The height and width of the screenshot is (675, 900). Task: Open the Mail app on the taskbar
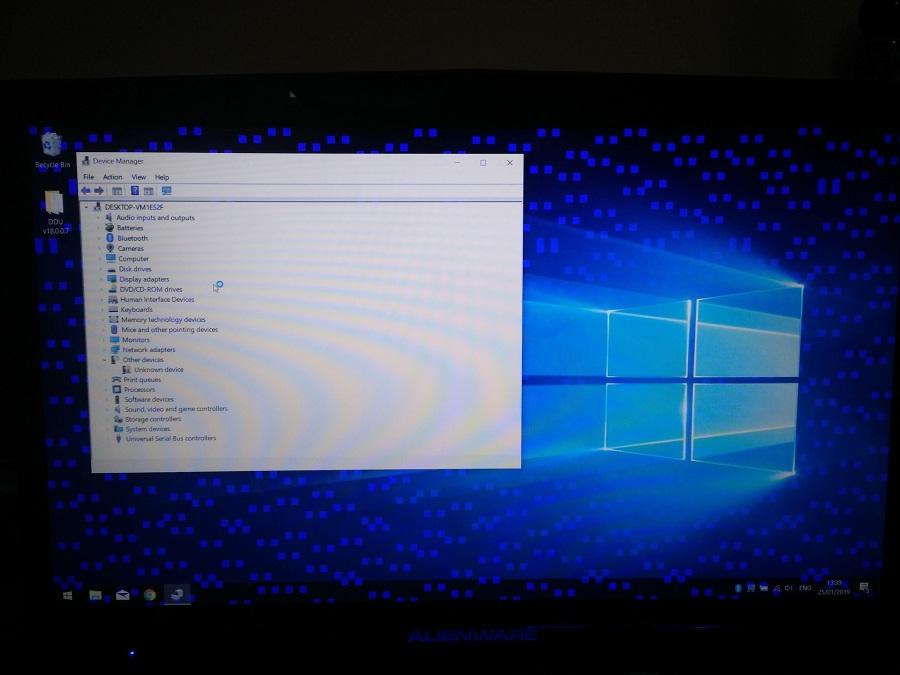point(122,595)
